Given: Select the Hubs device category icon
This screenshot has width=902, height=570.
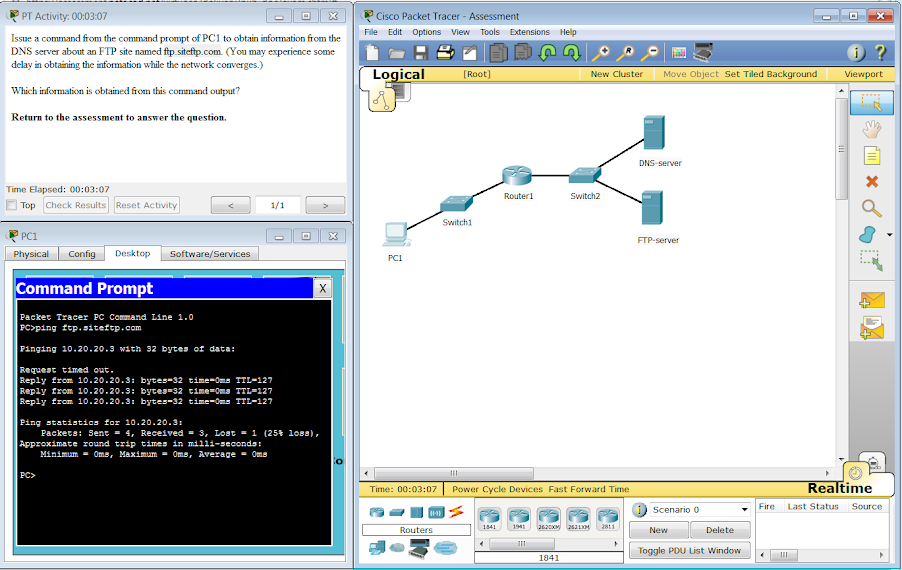Looking at the screenshot, I should point(416,512).
